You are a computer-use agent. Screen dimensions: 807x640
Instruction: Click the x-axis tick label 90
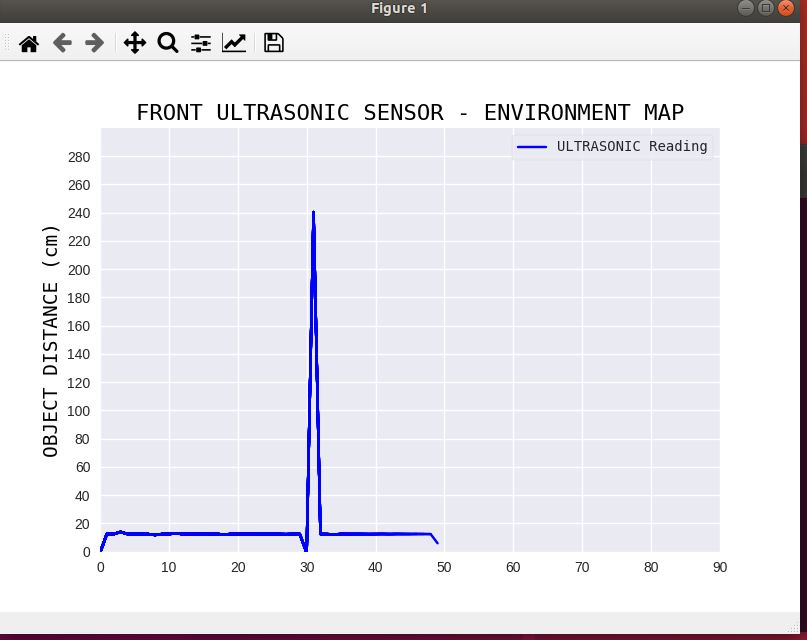720,567
